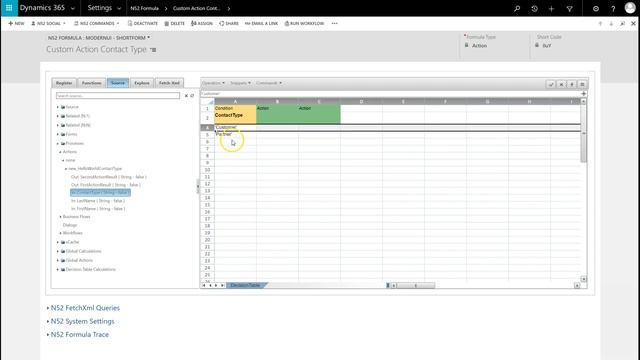
Task: Click Assign in the command bar
Action: [202, 23]
